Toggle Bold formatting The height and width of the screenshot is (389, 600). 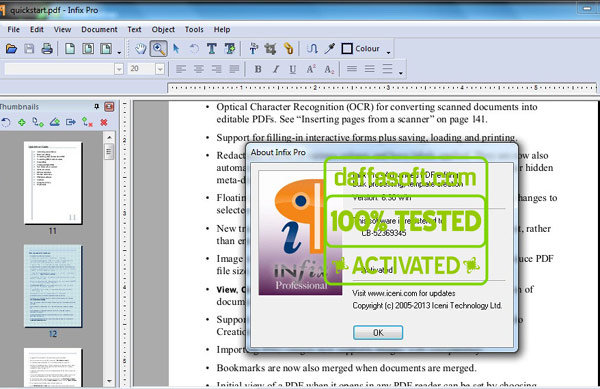point(258,69)
